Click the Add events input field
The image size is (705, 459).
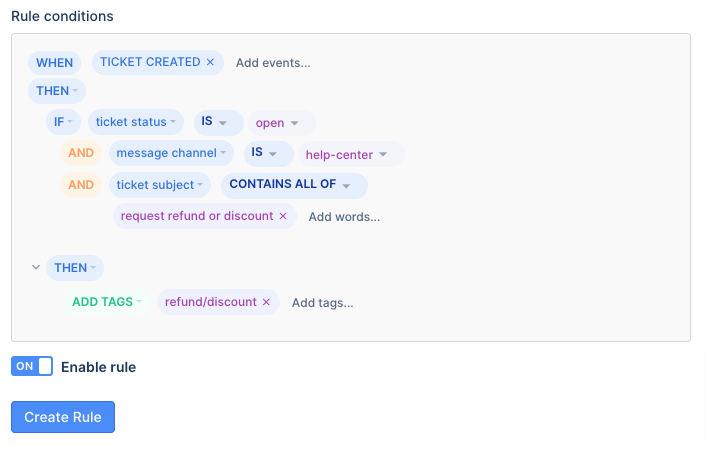(273, 62)
